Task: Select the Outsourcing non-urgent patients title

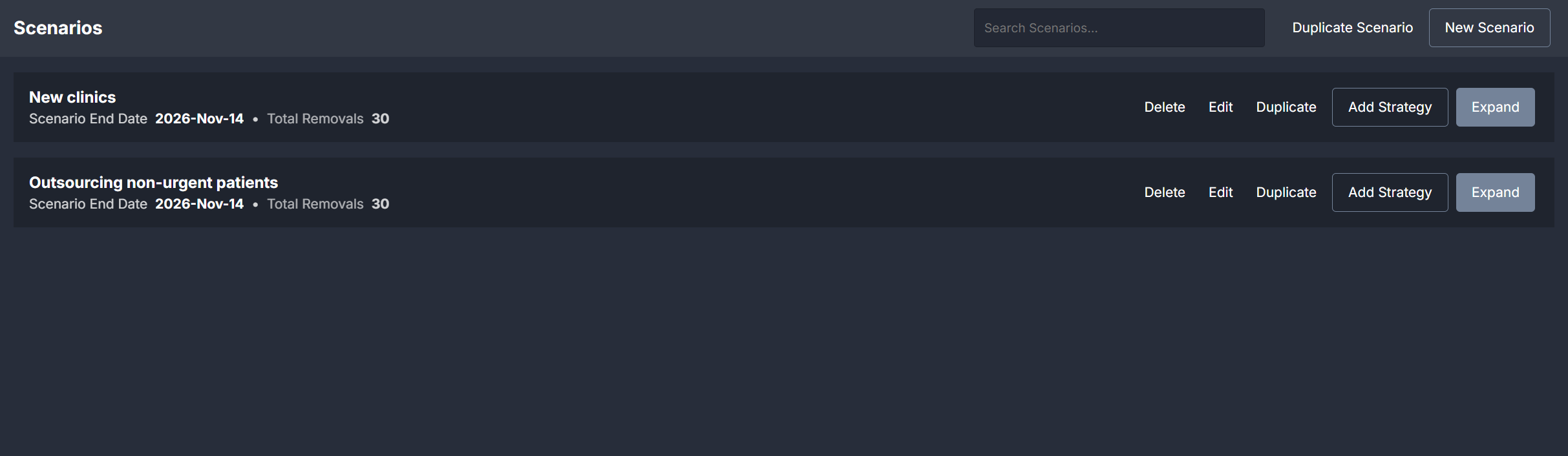Action: [153, 183]
